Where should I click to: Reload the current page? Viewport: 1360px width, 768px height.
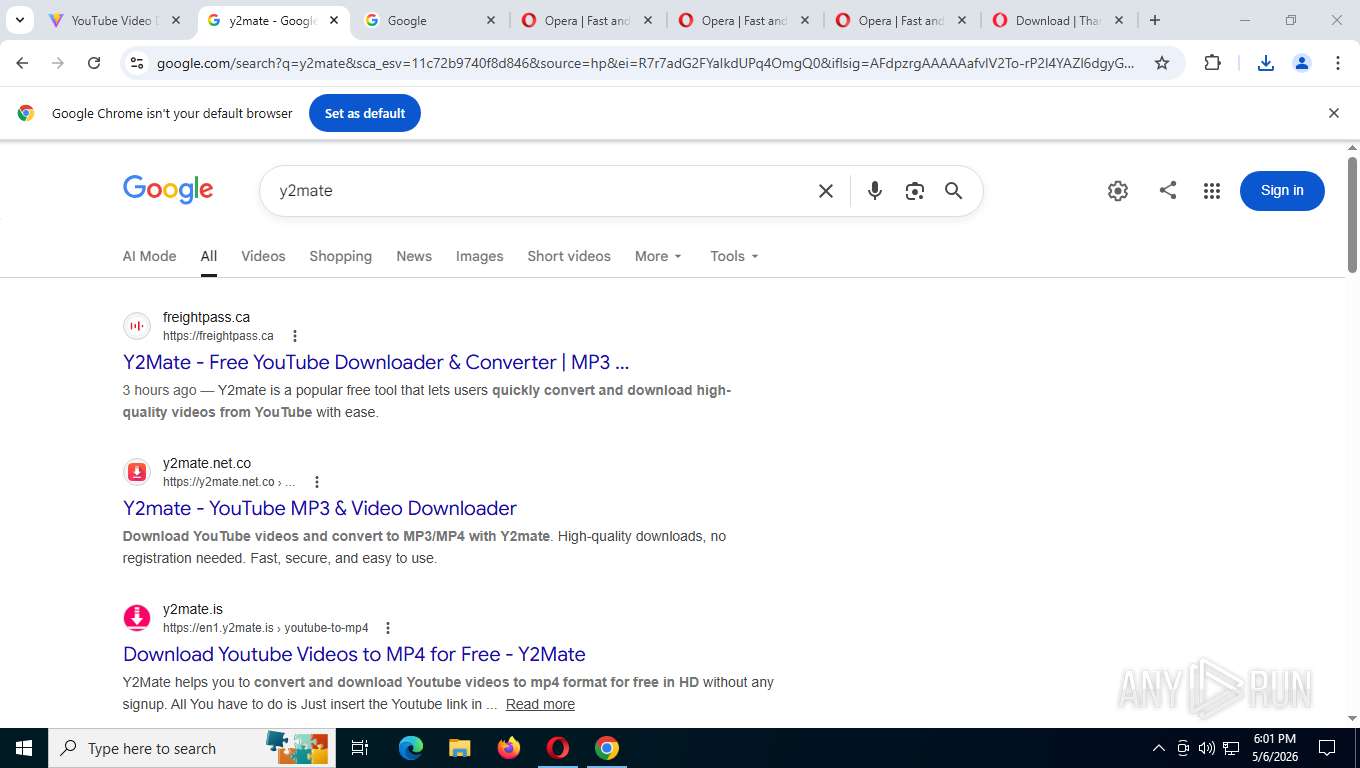pos(94,63)
